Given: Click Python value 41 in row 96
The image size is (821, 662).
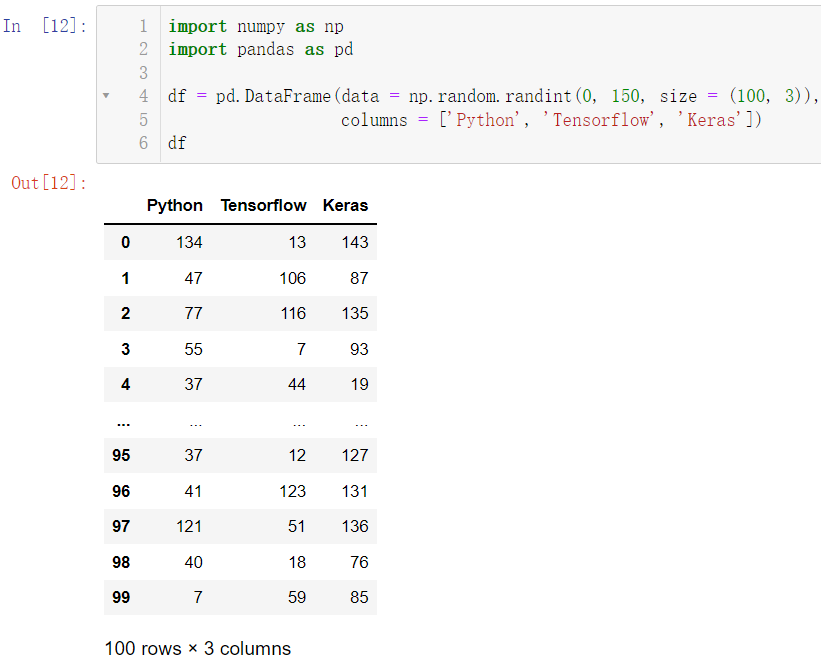Looking at the screenshot, I should [193, 491].
